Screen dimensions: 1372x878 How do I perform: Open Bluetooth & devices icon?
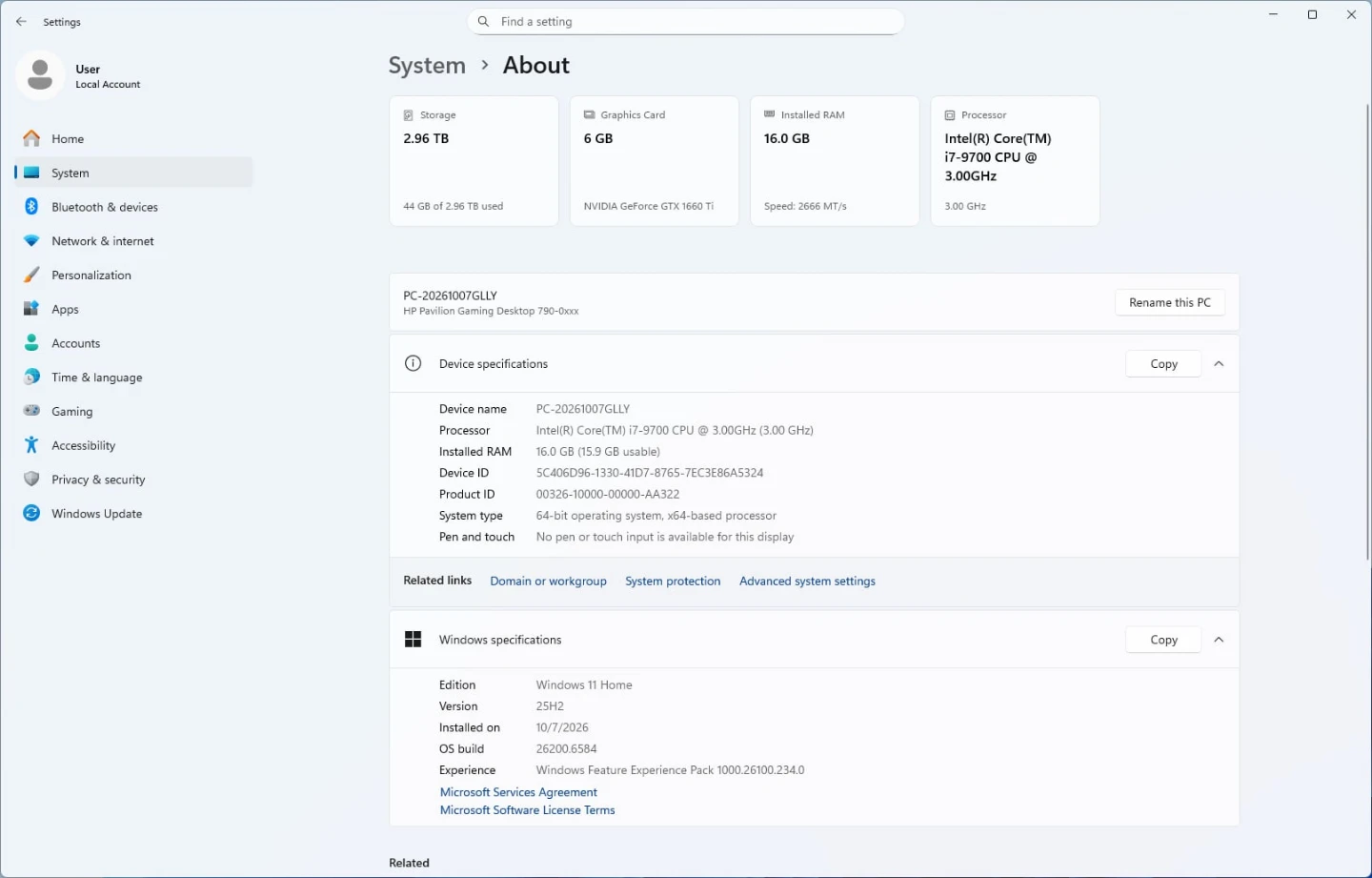31,207
